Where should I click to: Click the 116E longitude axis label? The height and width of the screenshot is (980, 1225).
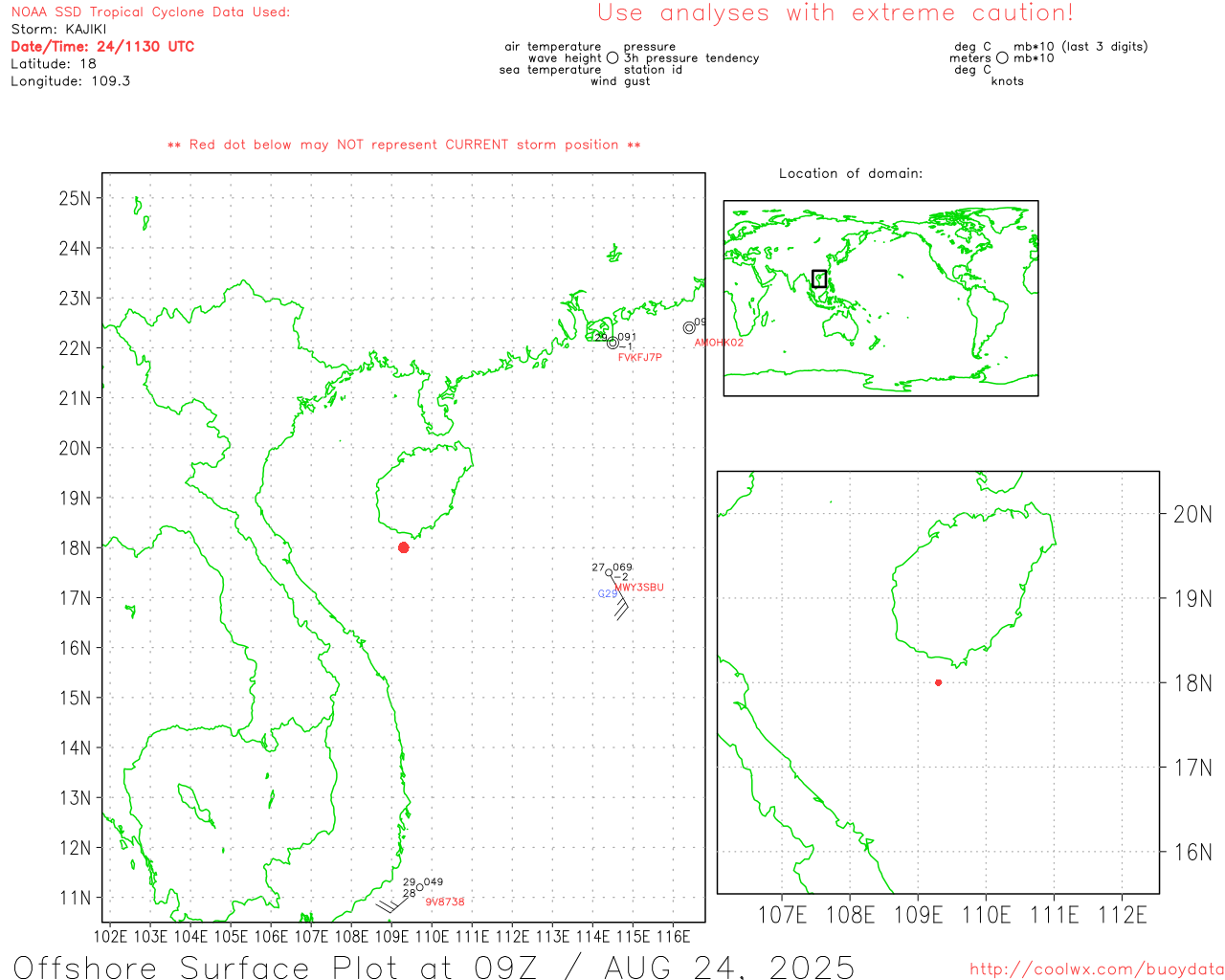coord(673,936)
